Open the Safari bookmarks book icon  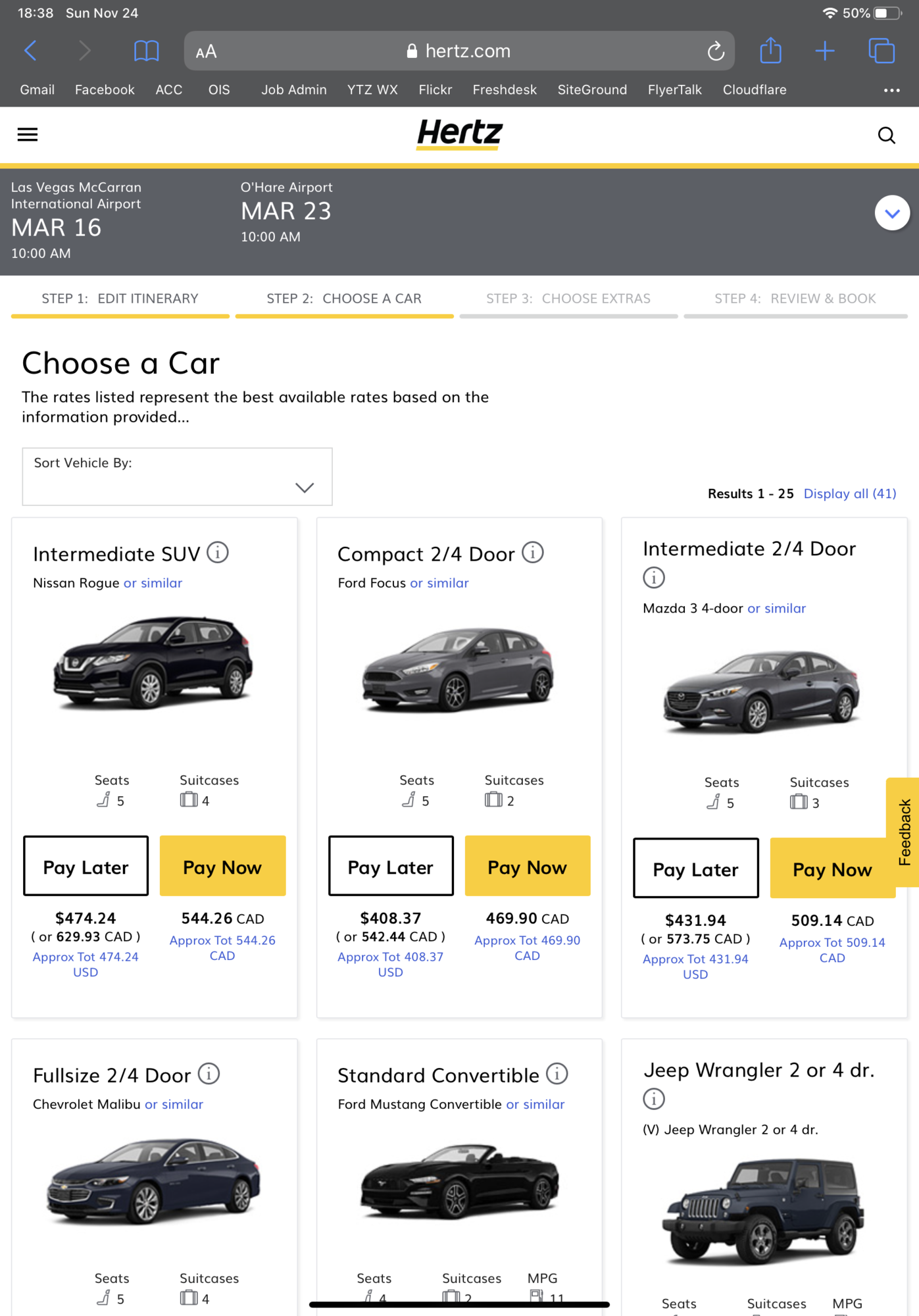point(146,51)
